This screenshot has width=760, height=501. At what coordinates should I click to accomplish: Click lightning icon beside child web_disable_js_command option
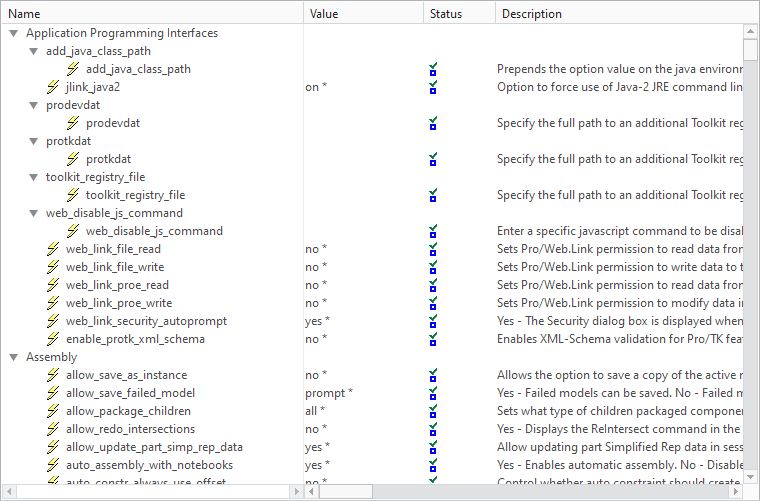point(73,231)
